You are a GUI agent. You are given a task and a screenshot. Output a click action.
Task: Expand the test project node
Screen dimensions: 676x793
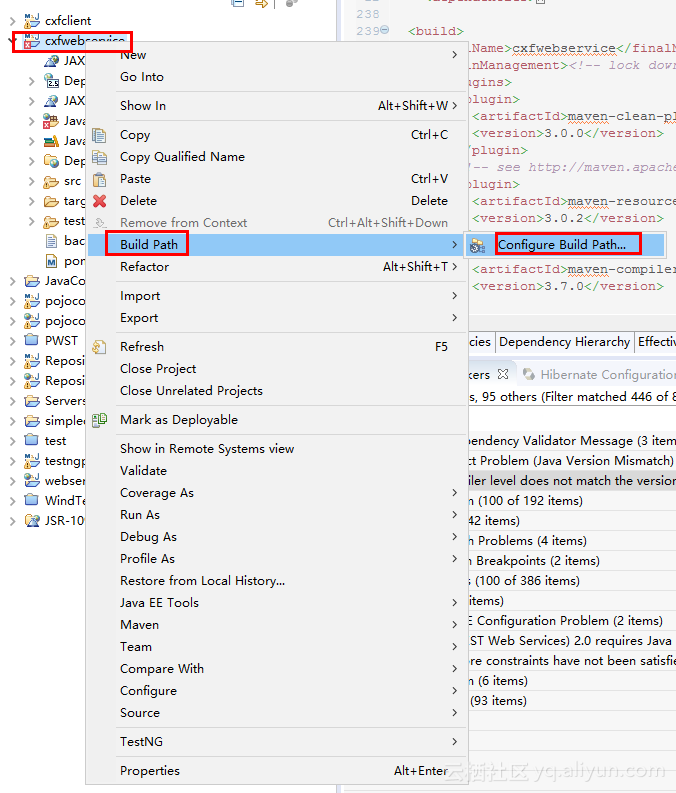point(13,441)
